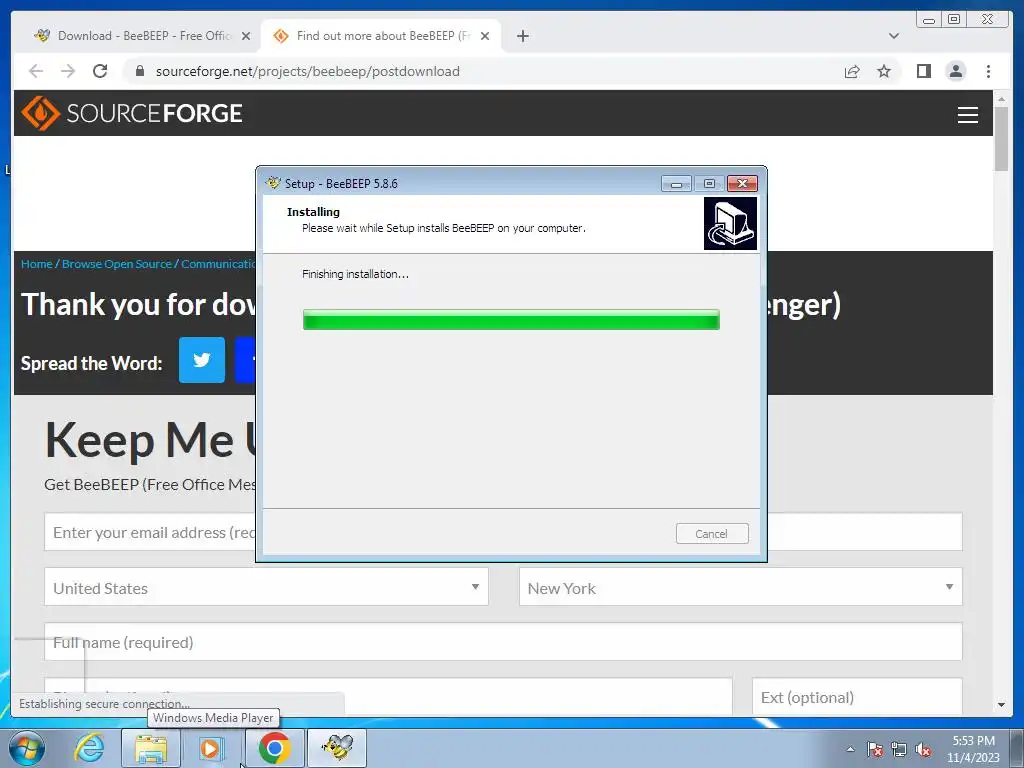Screen dimensions: 1024x768
Task: Open Windows Explorer folder in taskbar
Action: click(x=151, y=748)
